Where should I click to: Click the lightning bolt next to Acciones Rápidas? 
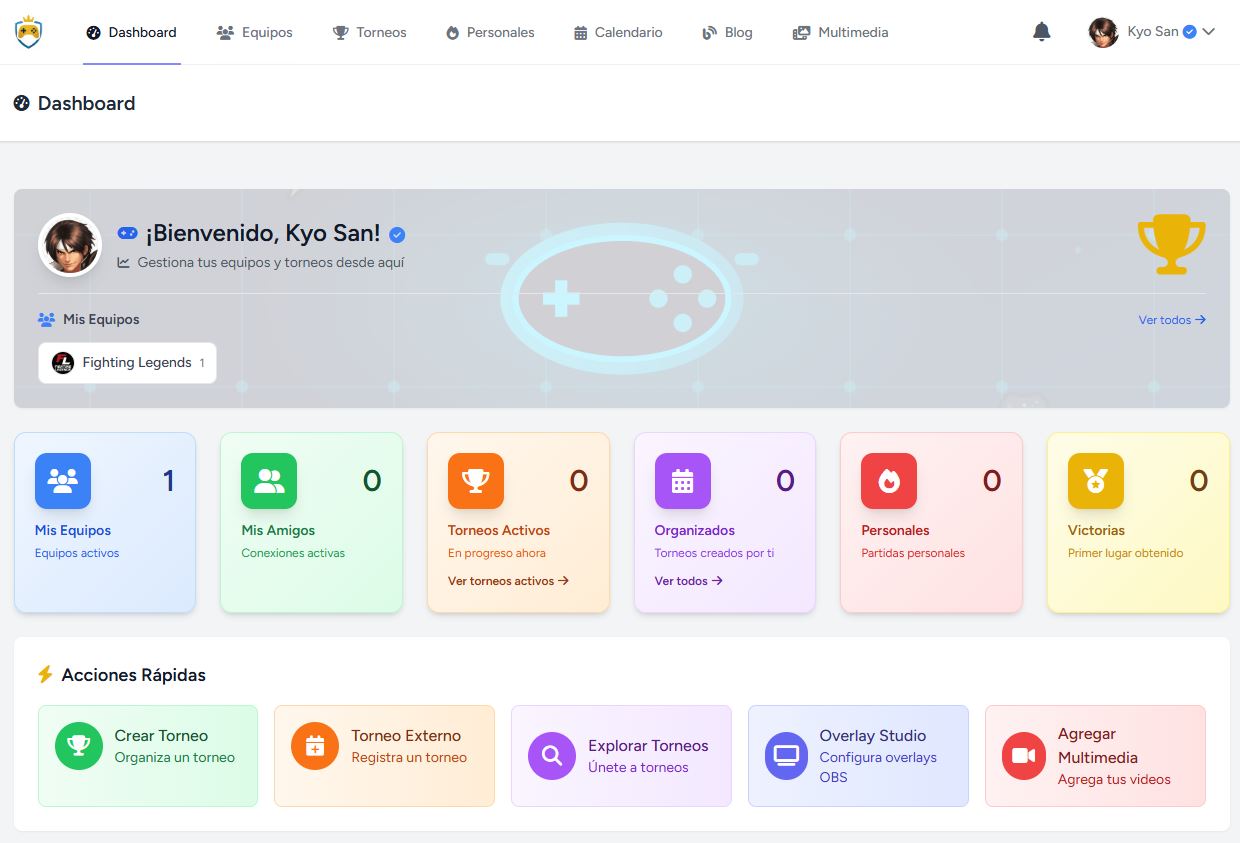click(45, 675)
